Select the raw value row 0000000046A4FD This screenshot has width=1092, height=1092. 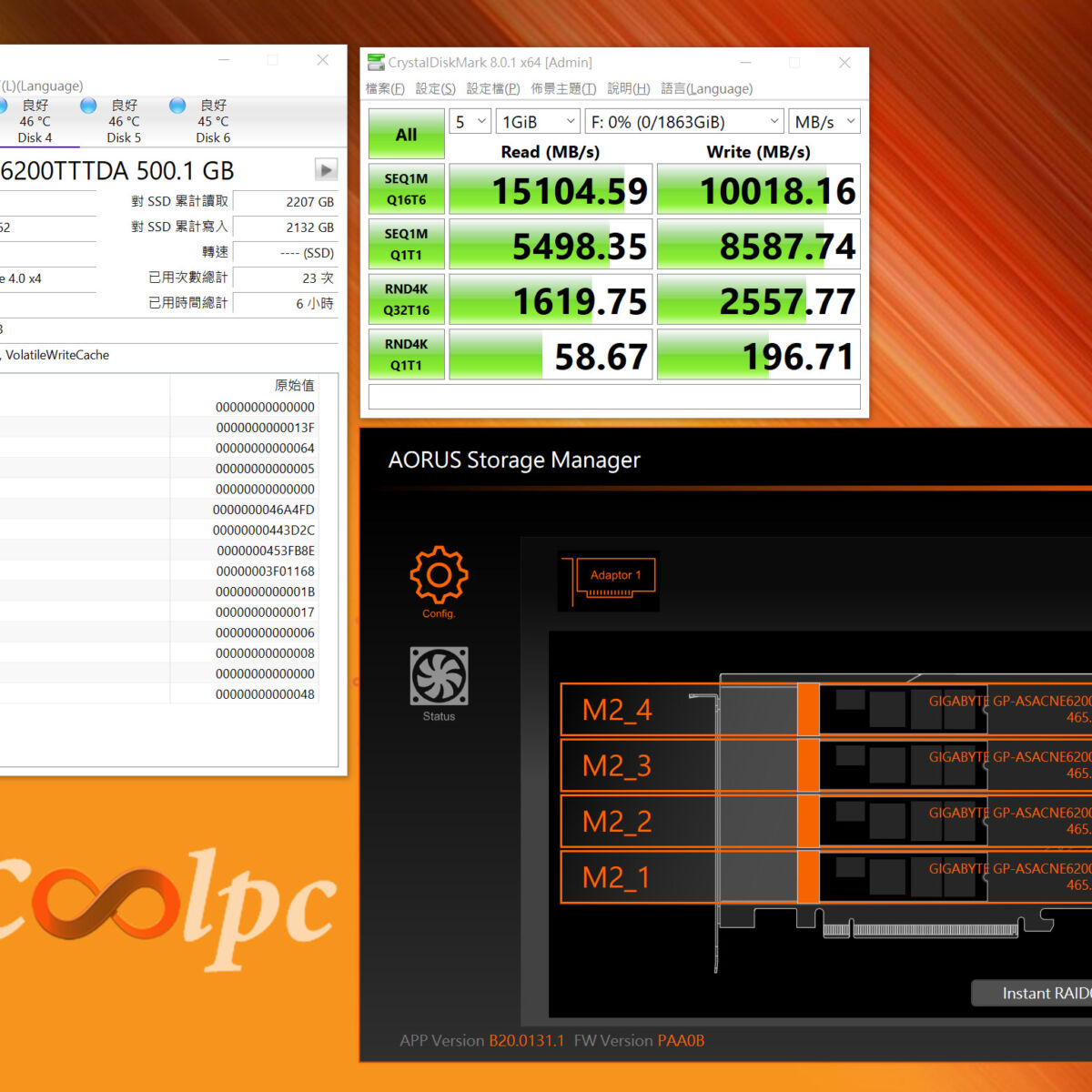(x=263, y=510)
